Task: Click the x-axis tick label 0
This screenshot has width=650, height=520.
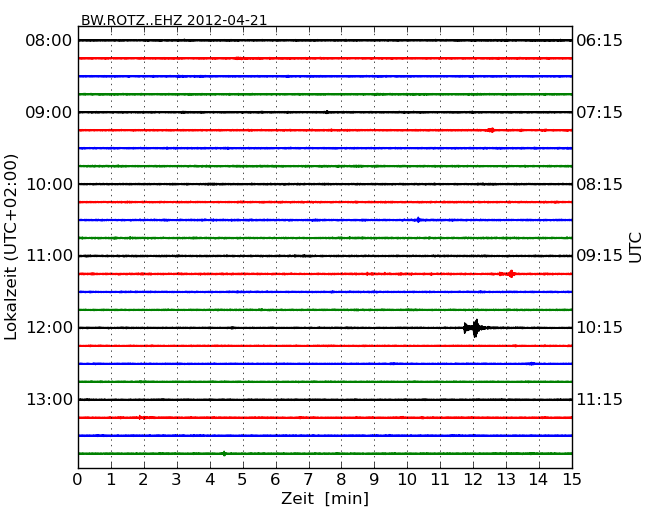Action: pos(78,479)
